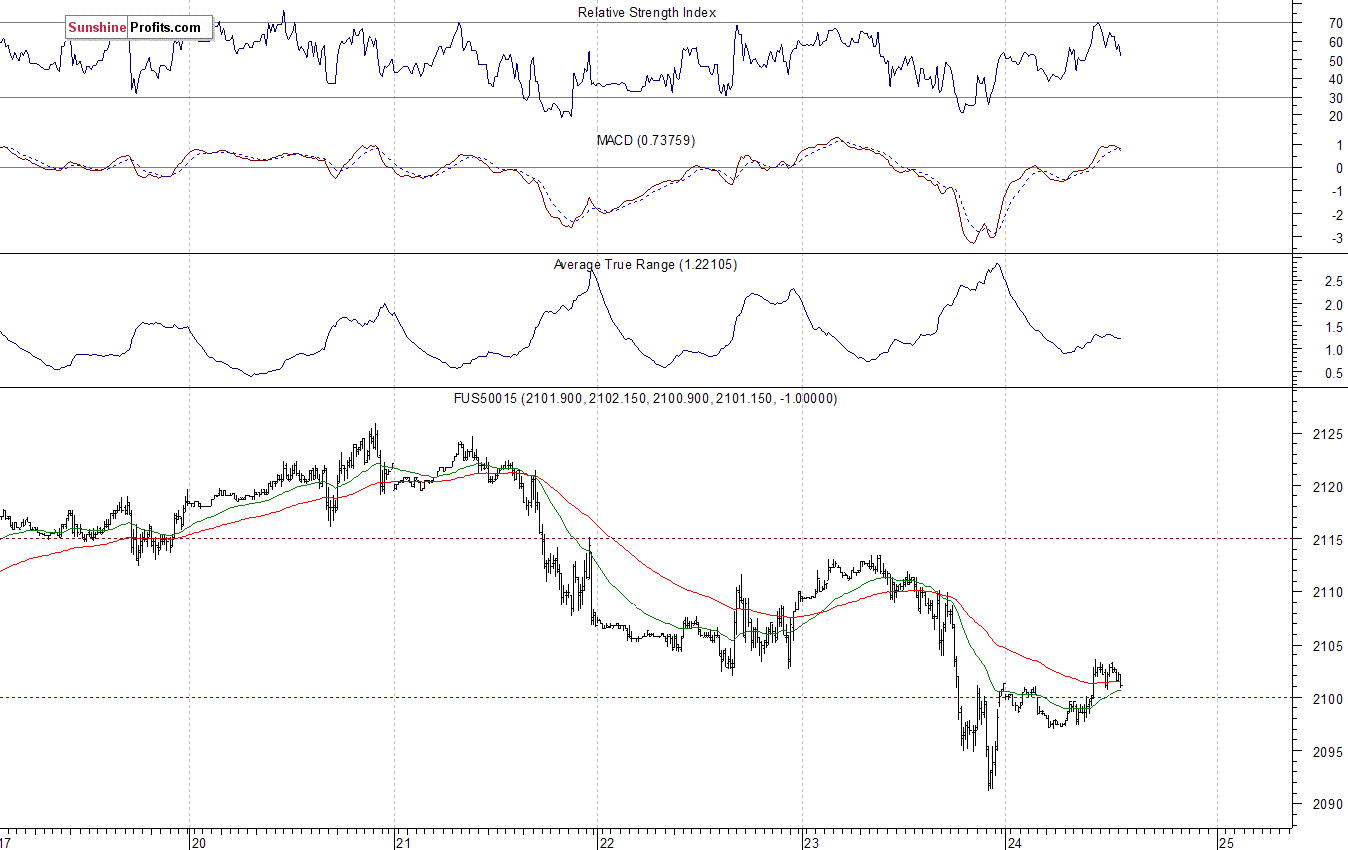Select the 2110 price axis label
The image size is (1348, 850).
1327,593
